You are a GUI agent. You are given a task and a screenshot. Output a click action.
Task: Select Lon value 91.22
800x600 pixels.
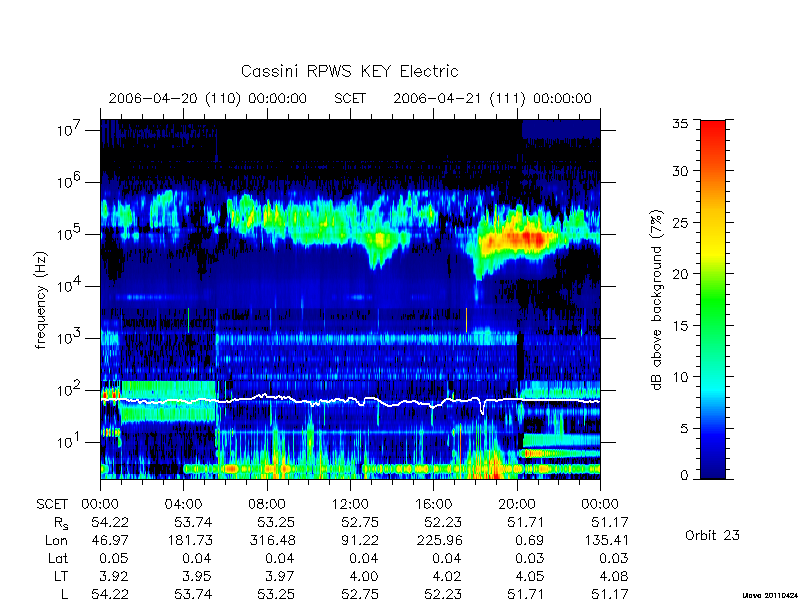pos(360,540)
